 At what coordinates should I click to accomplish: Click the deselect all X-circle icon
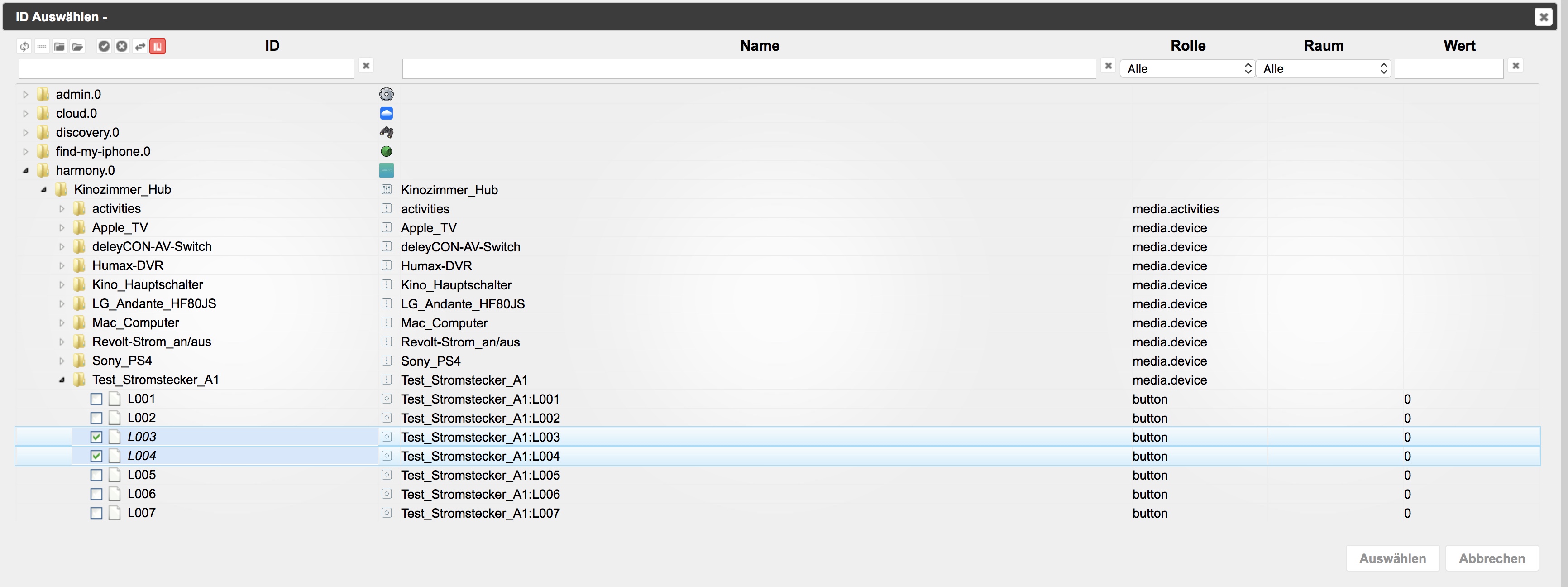122,46
